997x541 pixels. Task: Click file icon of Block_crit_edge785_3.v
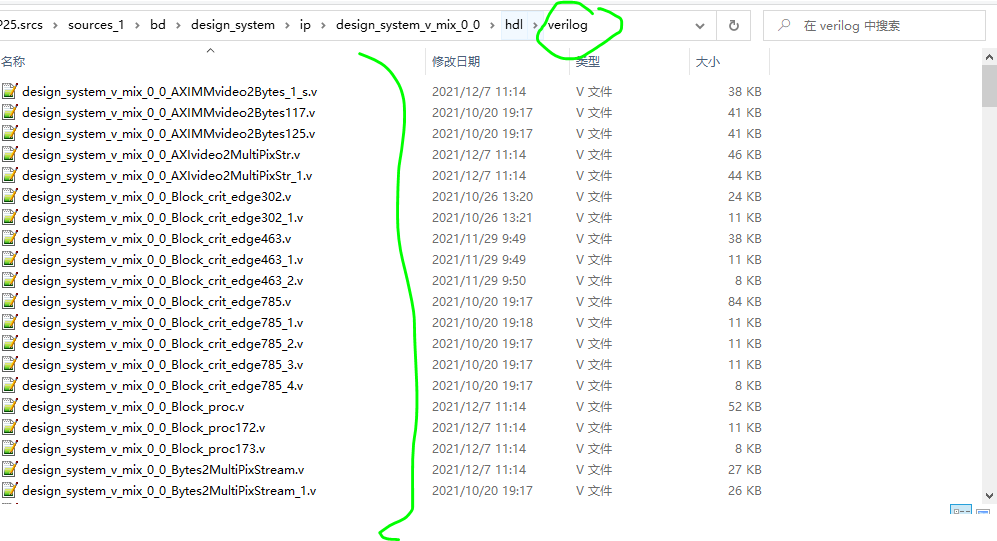pos(10,364)
